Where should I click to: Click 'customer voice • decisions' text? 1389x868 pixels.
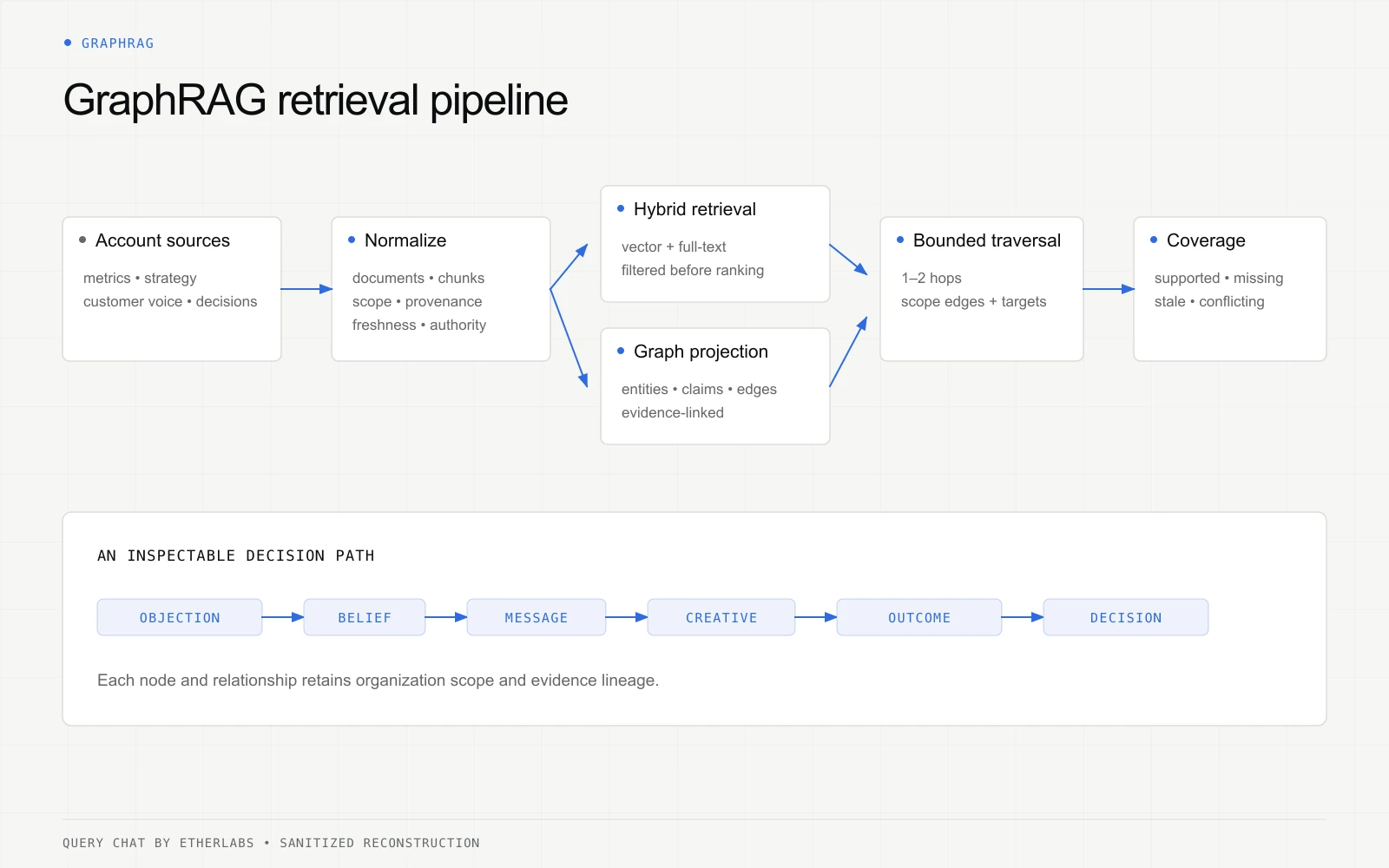(x=170, y=301)
